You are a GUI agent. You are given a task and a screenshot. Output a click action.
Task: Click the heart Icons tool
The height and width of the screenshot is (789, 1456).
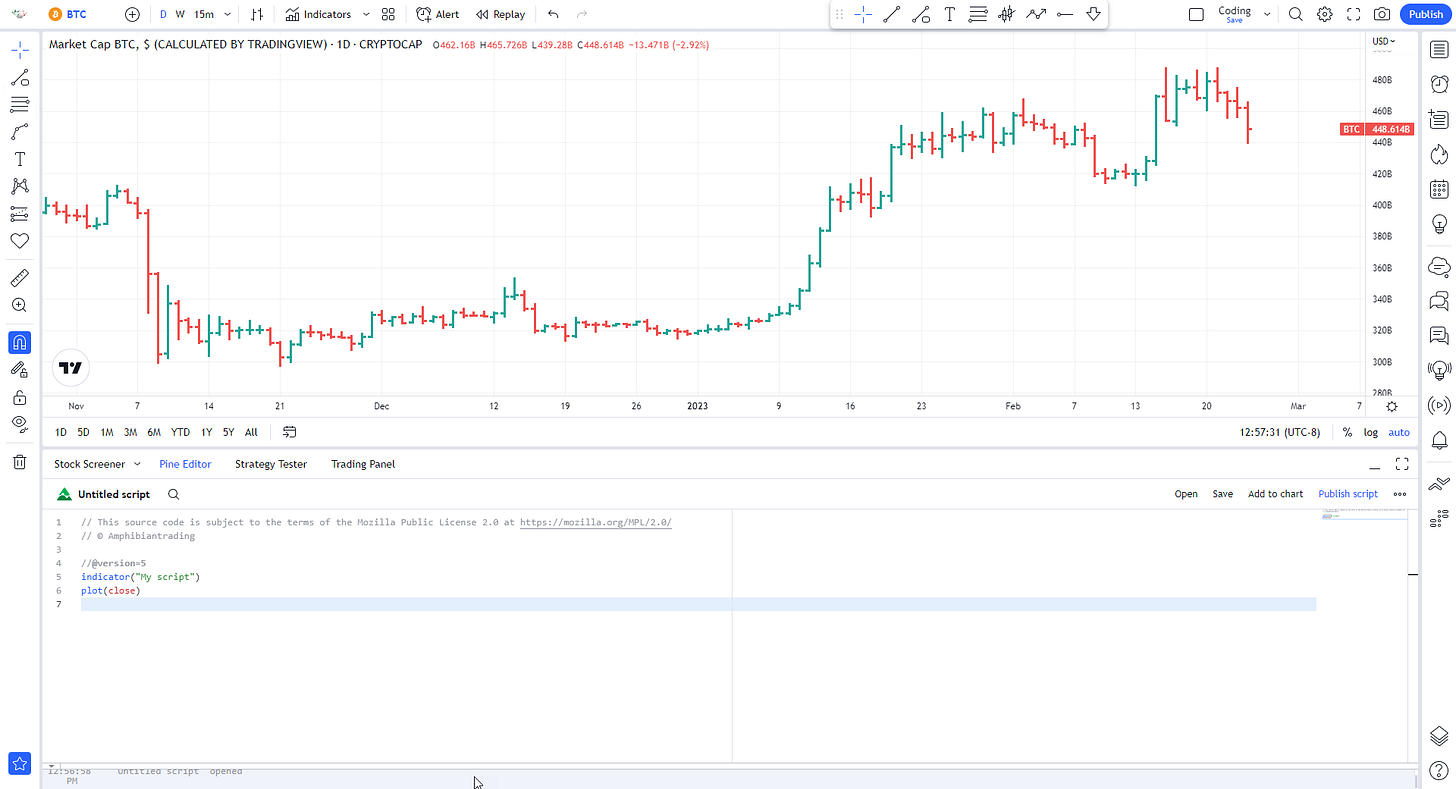[19, 241]
